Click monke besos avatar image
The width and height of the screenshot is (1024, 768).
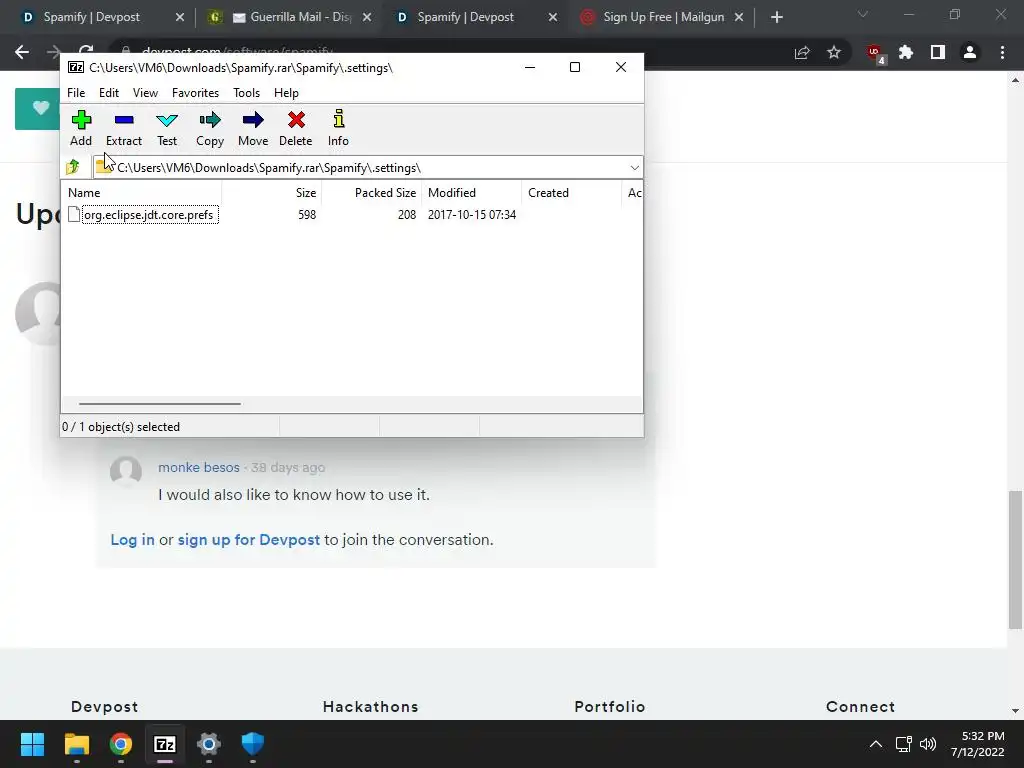click(x=126, y=471)
